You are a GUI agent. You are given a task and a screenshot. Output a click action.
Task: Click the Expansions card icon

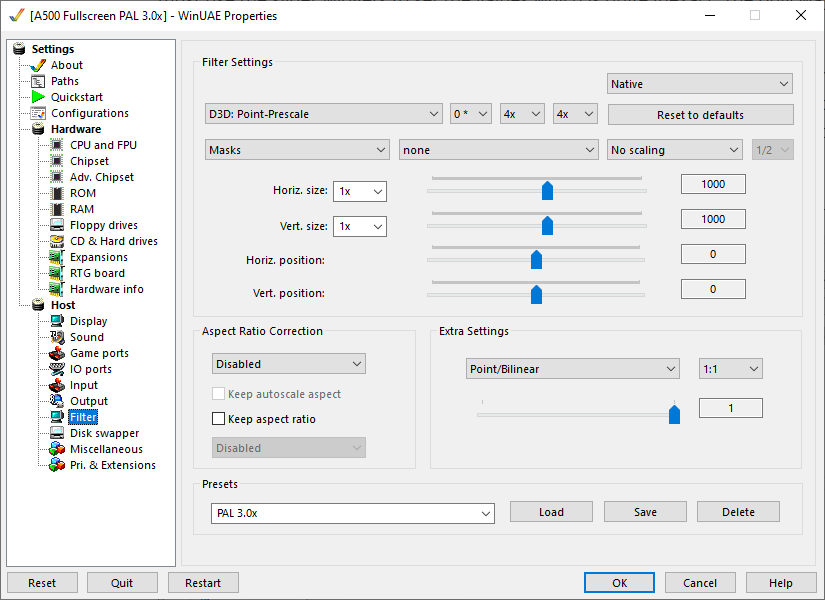(x=57, y=257)
